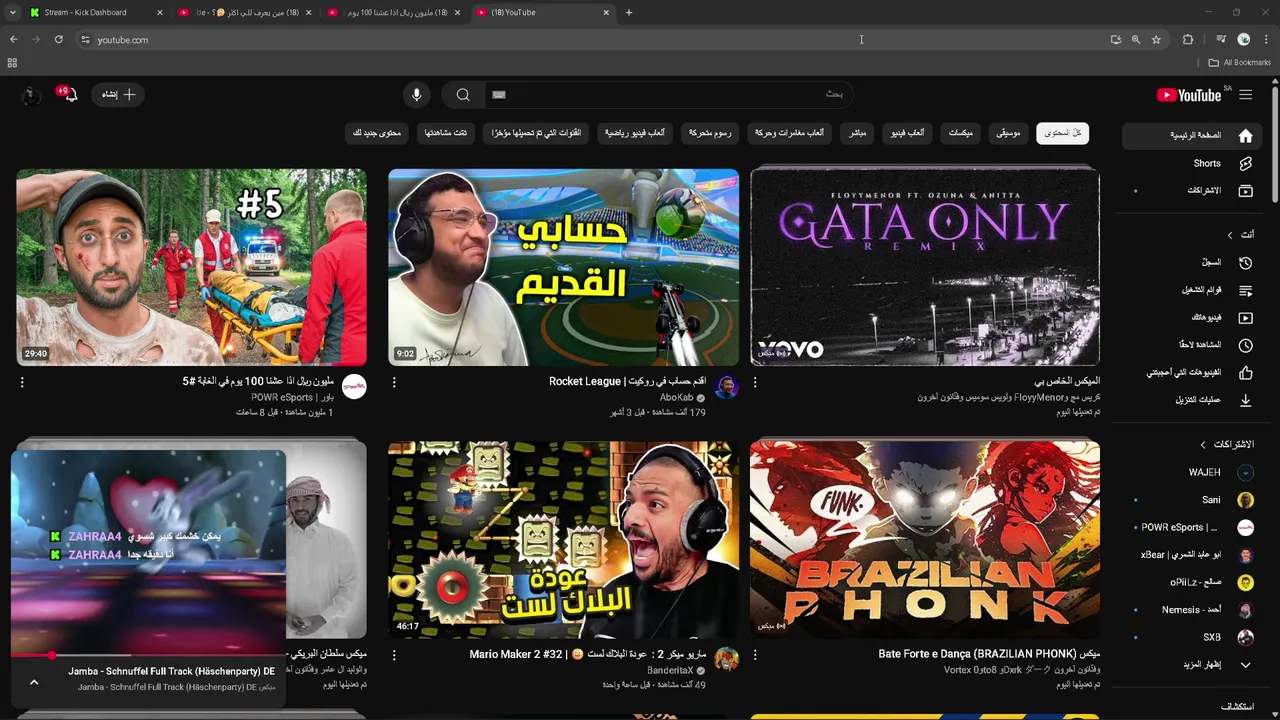Open options for the POWR eSports forest video
The image size is (1280, 720).
[22, 382]
